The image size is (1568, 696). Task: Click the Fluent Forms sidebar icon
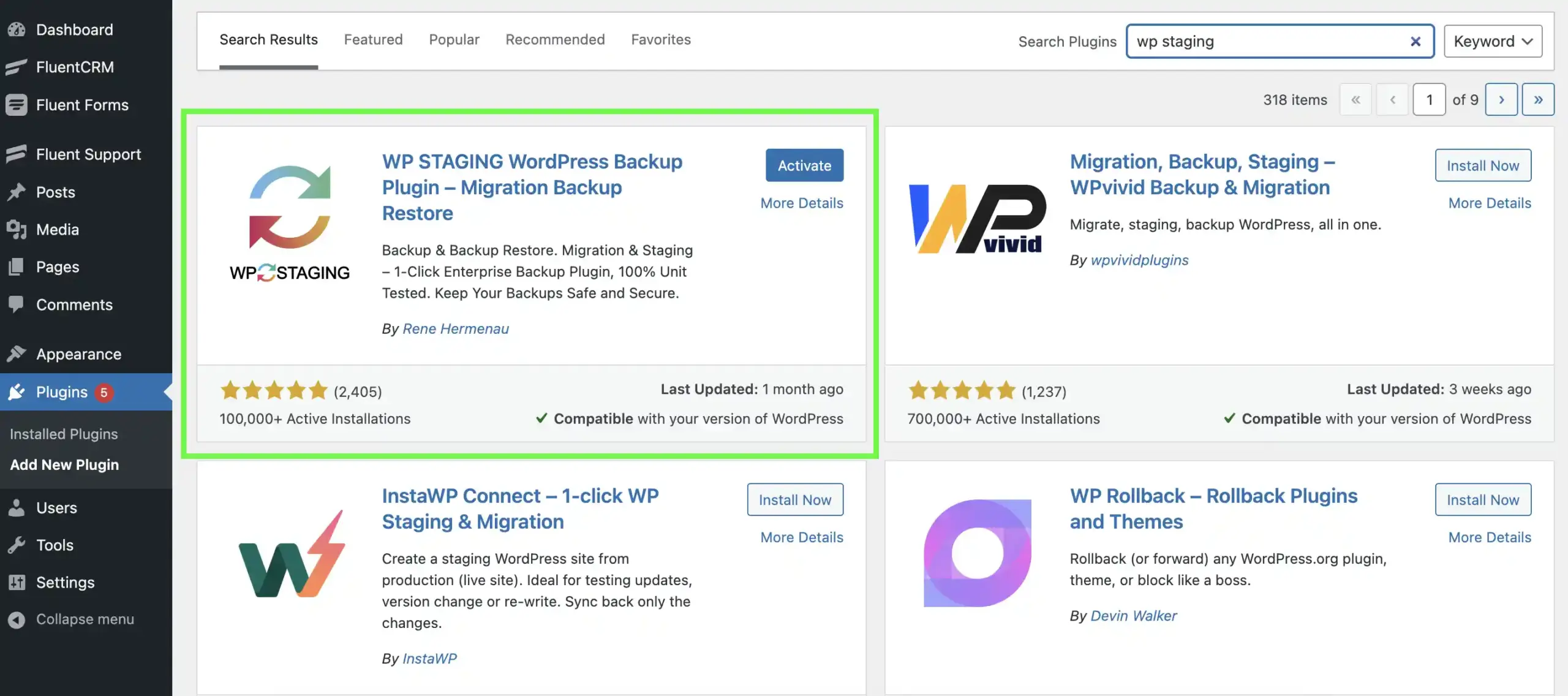click(x=17, y=105)
